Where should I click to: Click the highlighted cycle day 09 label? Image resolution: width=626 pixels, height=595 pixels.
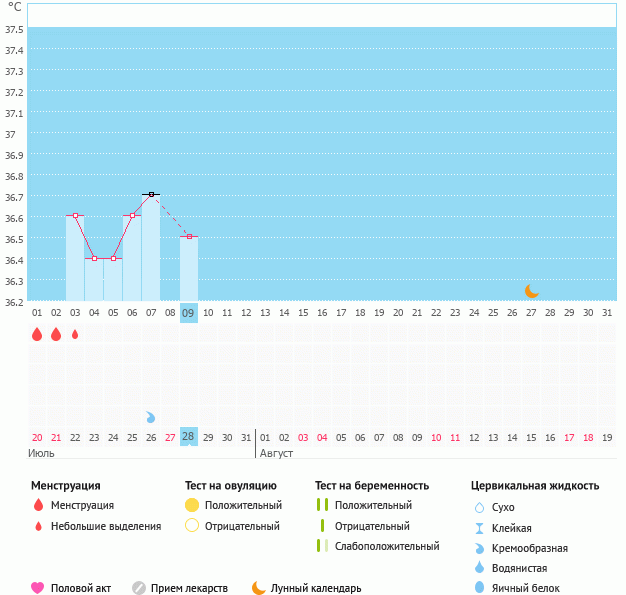[189, 313]
